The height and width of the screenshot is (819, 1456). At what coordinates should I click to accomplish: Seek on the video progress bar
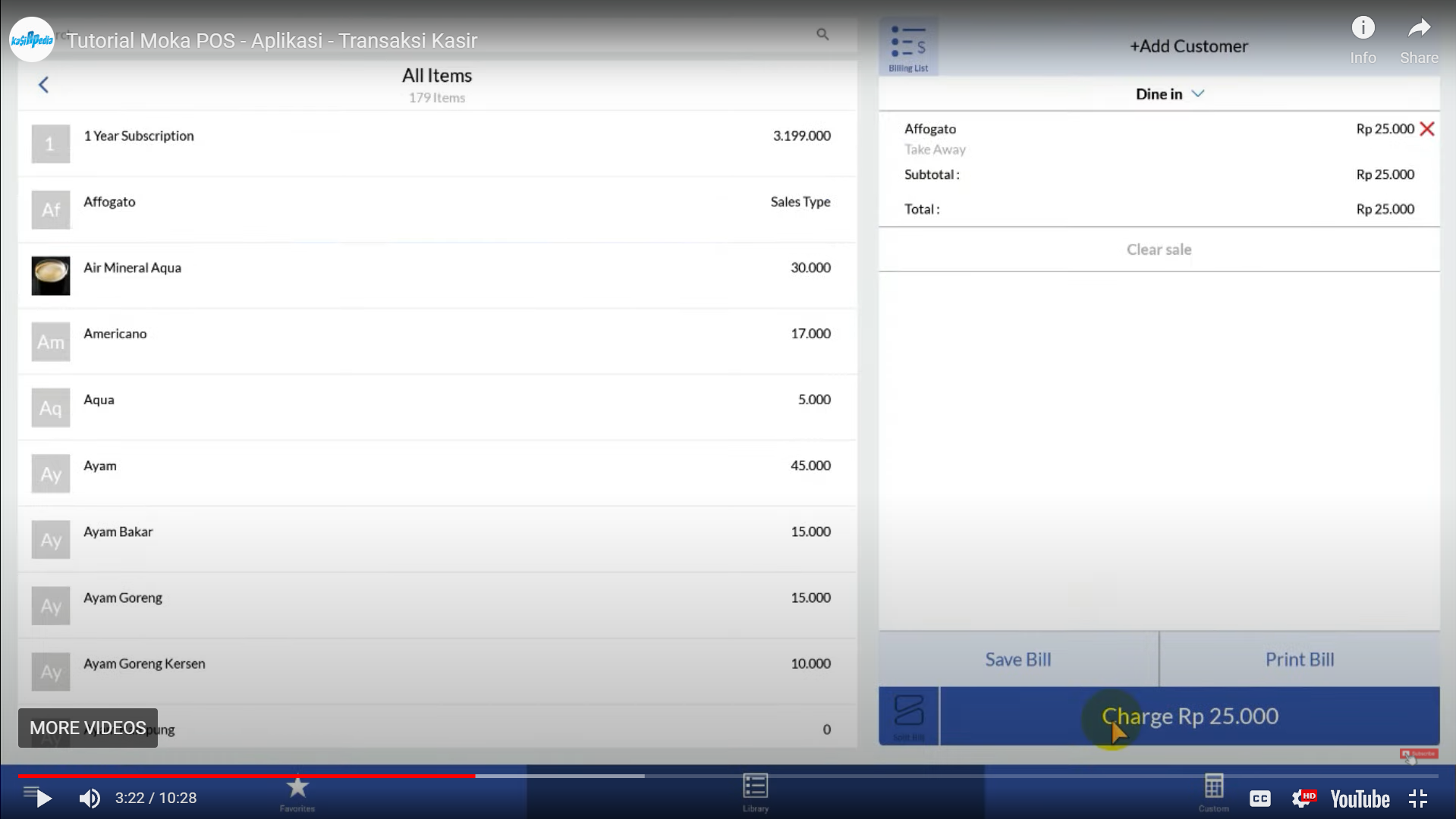point(728,776)
